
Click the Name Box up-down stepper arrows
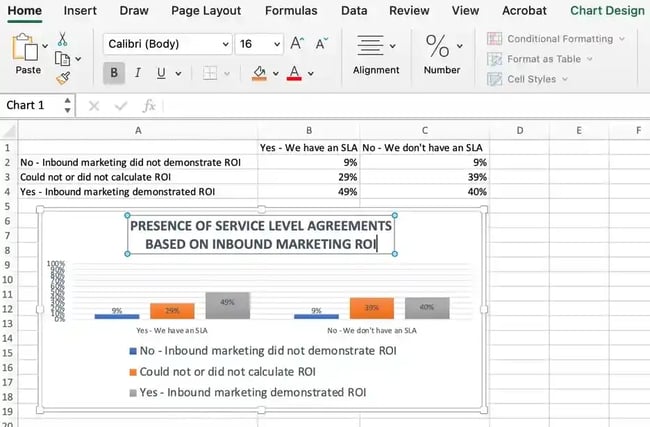(x=68, y=105)
